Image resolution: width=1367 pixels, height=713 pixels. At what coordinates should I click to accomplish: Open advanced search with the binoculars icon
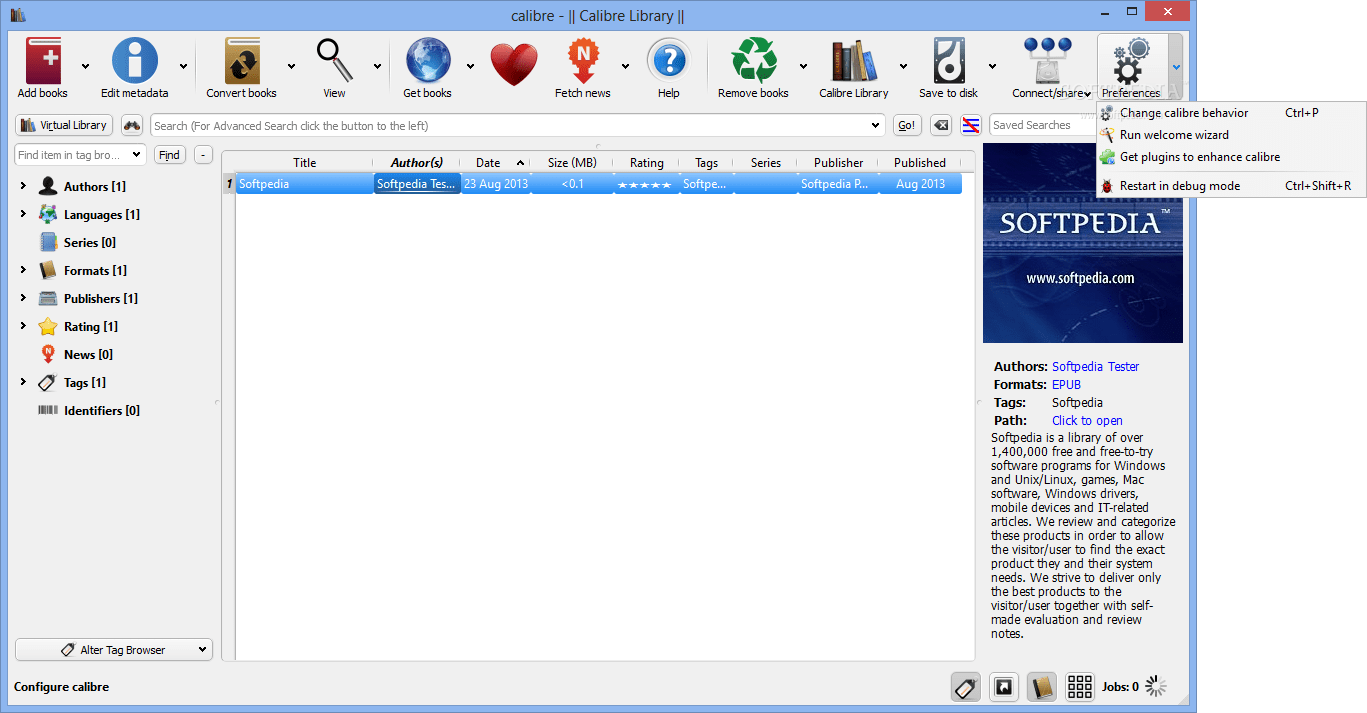131,125
